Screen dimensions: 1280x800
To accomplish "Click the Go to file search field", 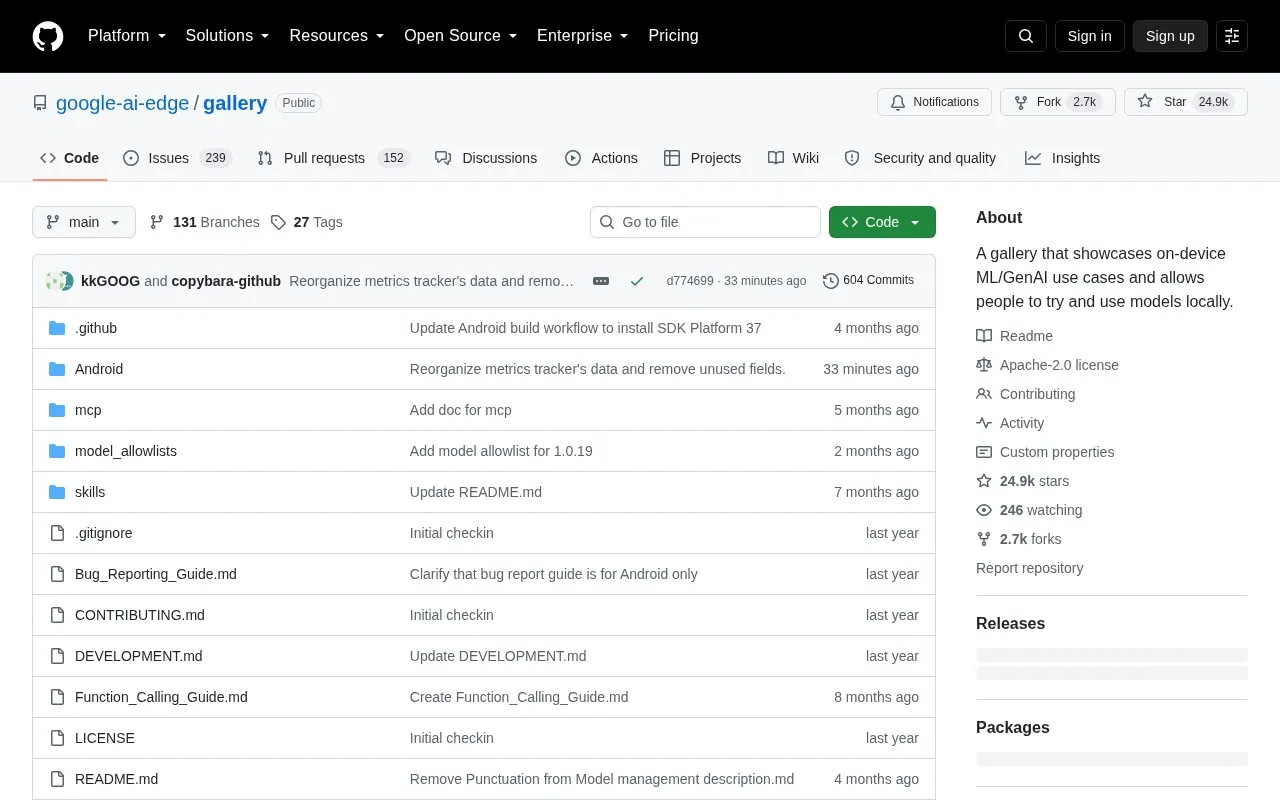I will tap(705, 222).
